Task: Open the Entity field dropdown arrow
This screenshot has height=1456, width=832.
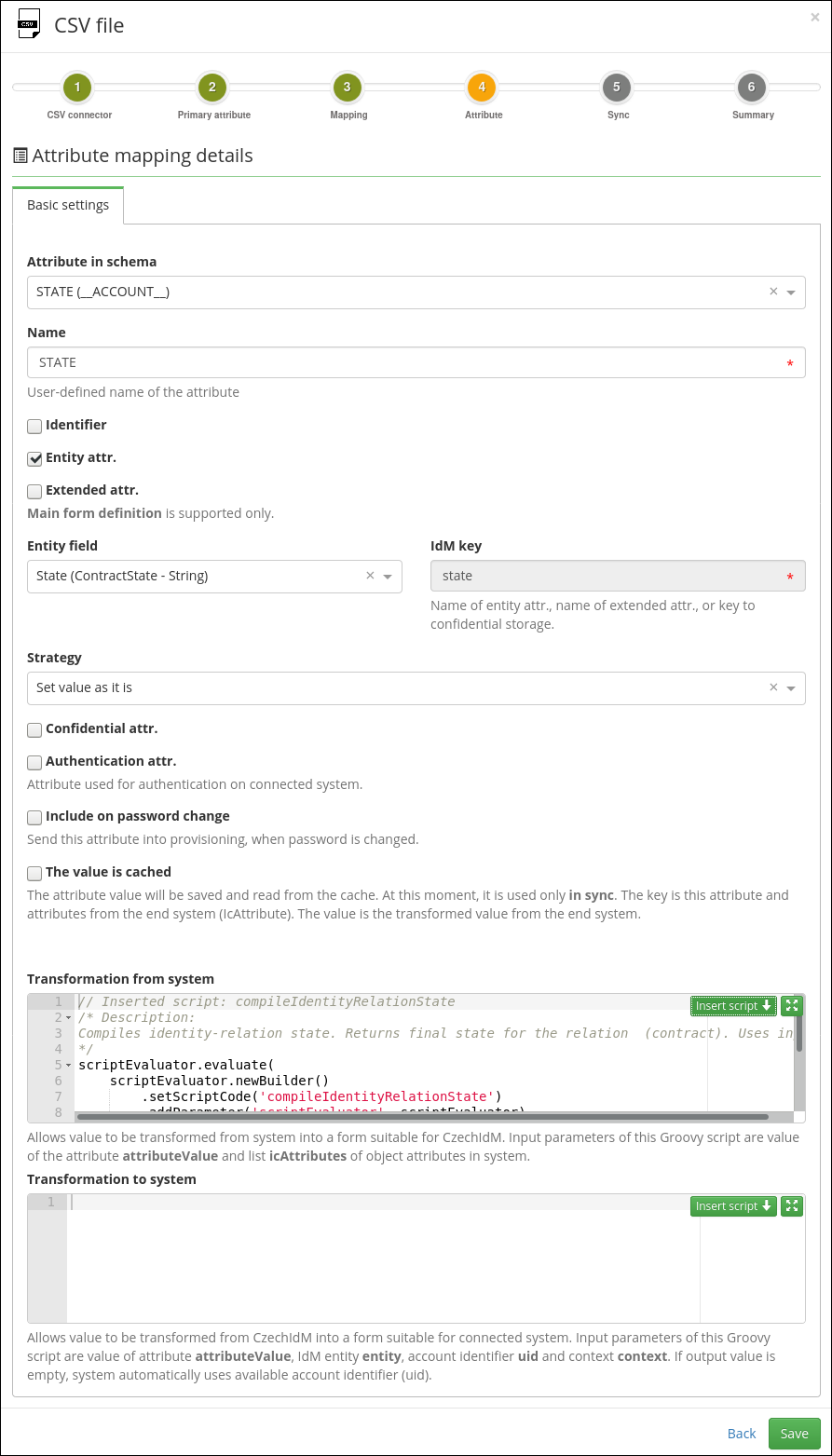Action: 388,577
